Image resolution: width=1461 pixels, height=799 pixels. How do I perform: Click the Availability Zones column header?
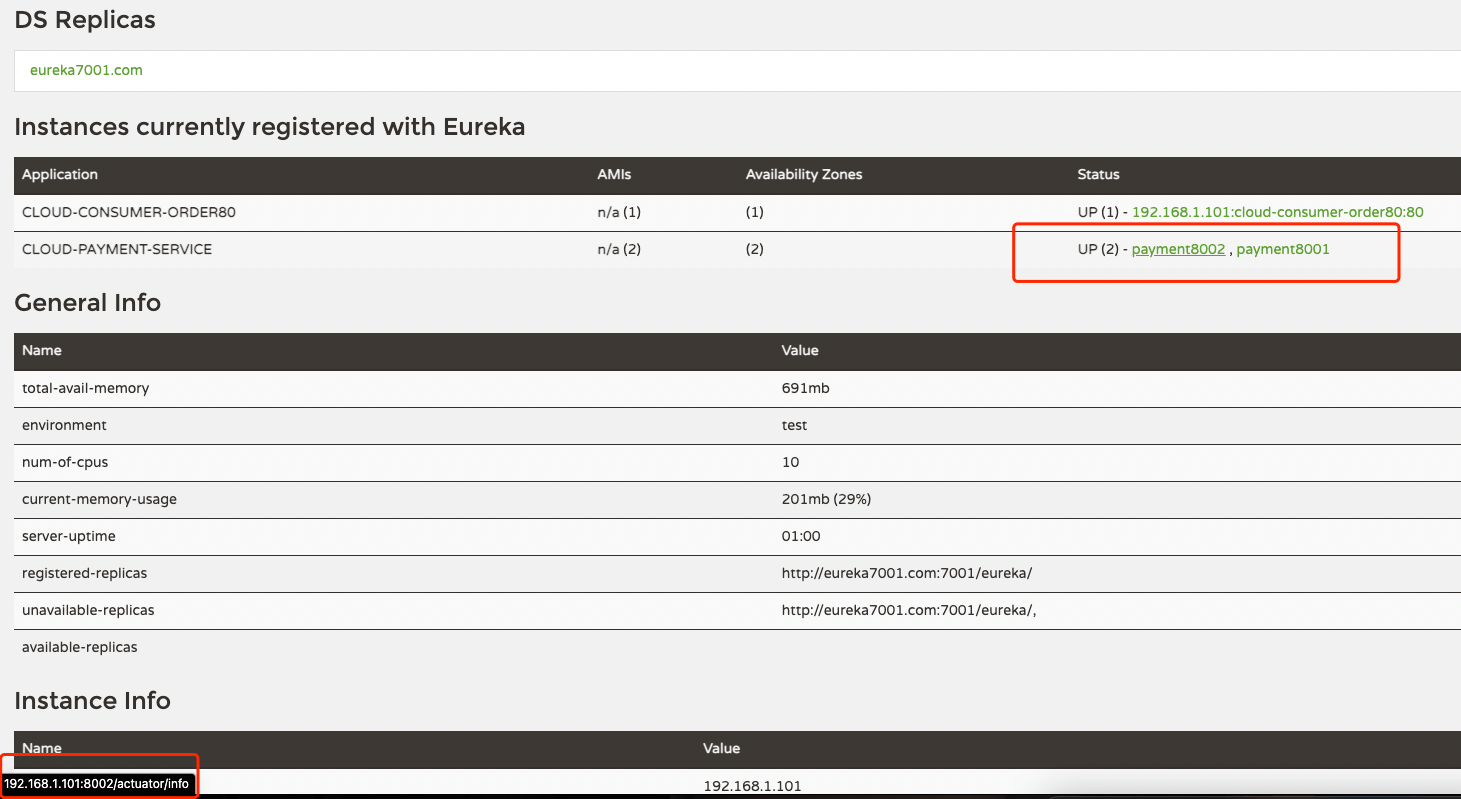coord(803,174)
